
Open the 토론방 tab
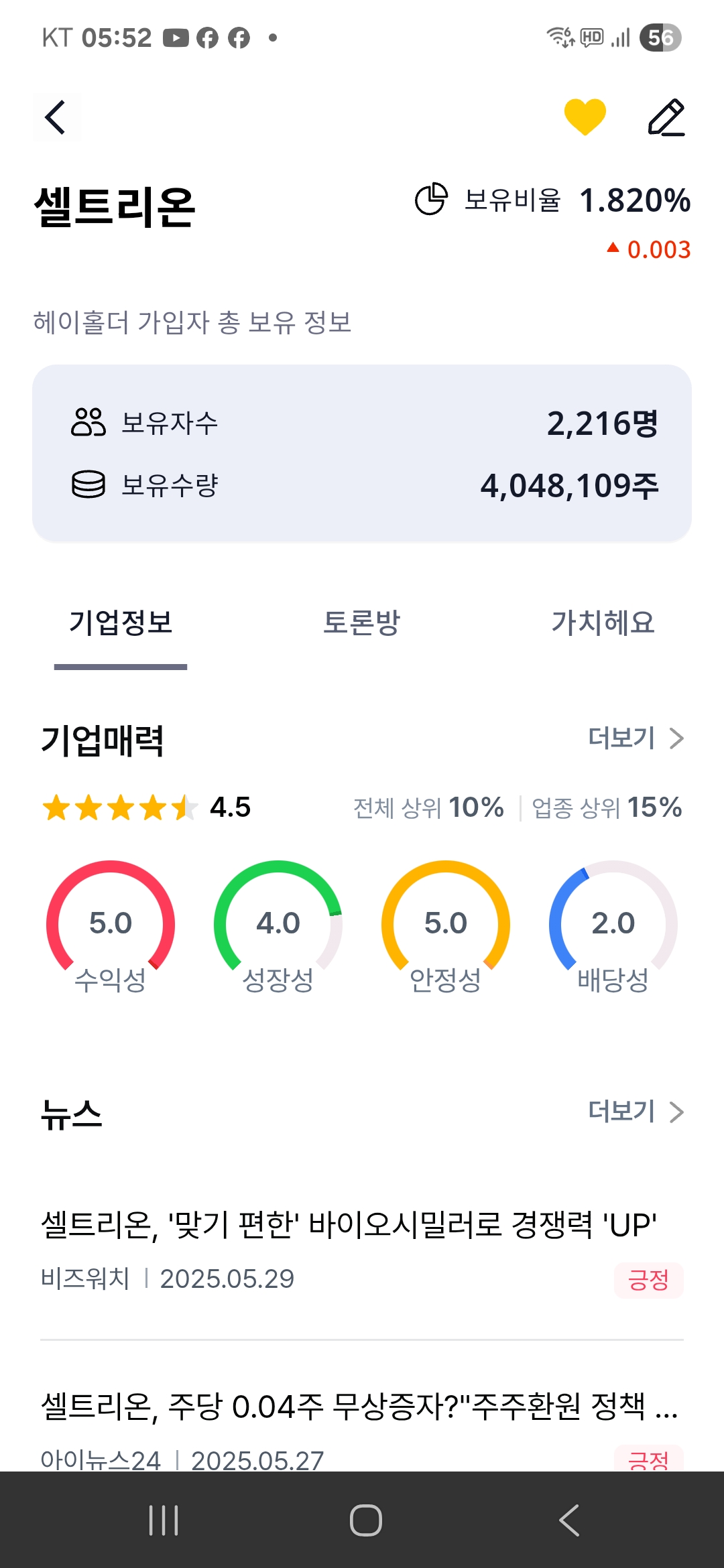pyautogui.click(x=361, y=623)
